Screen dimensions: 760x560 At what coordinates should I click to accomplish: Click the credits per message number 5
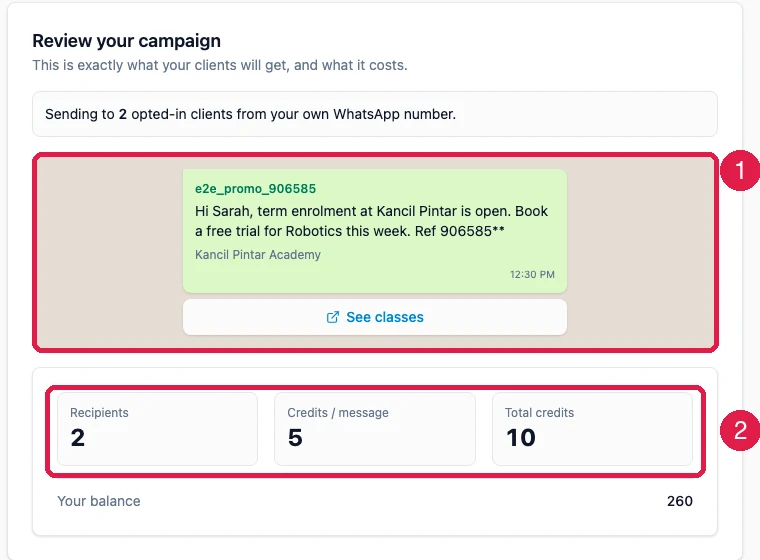point(295,438)
